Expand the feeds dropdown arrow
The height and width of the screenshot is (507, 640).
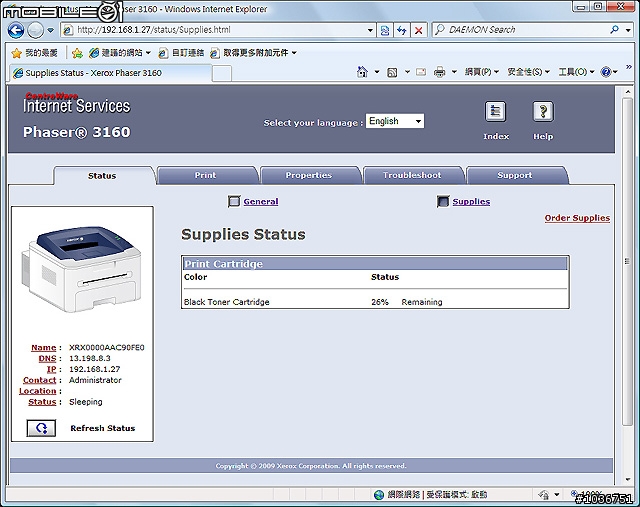click(x=407, y=72)
